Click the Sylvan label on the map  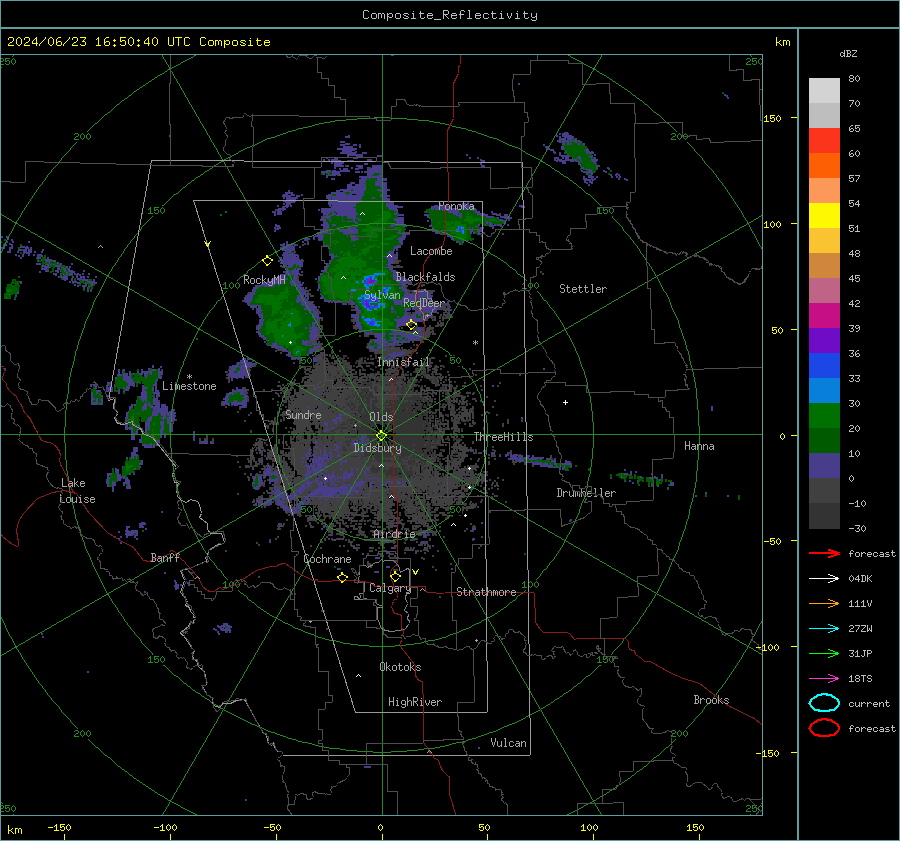coord(382,295)
